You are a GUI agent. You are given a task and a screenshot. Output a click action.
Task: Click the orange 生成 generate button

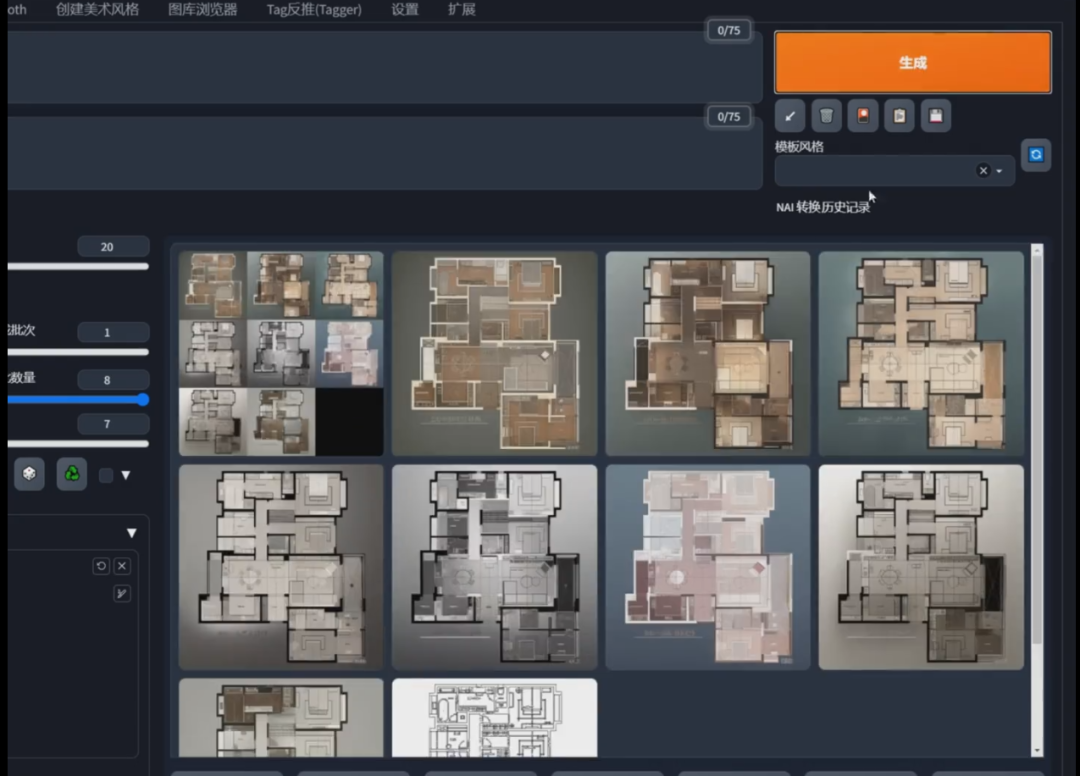[x=912, y=62]
